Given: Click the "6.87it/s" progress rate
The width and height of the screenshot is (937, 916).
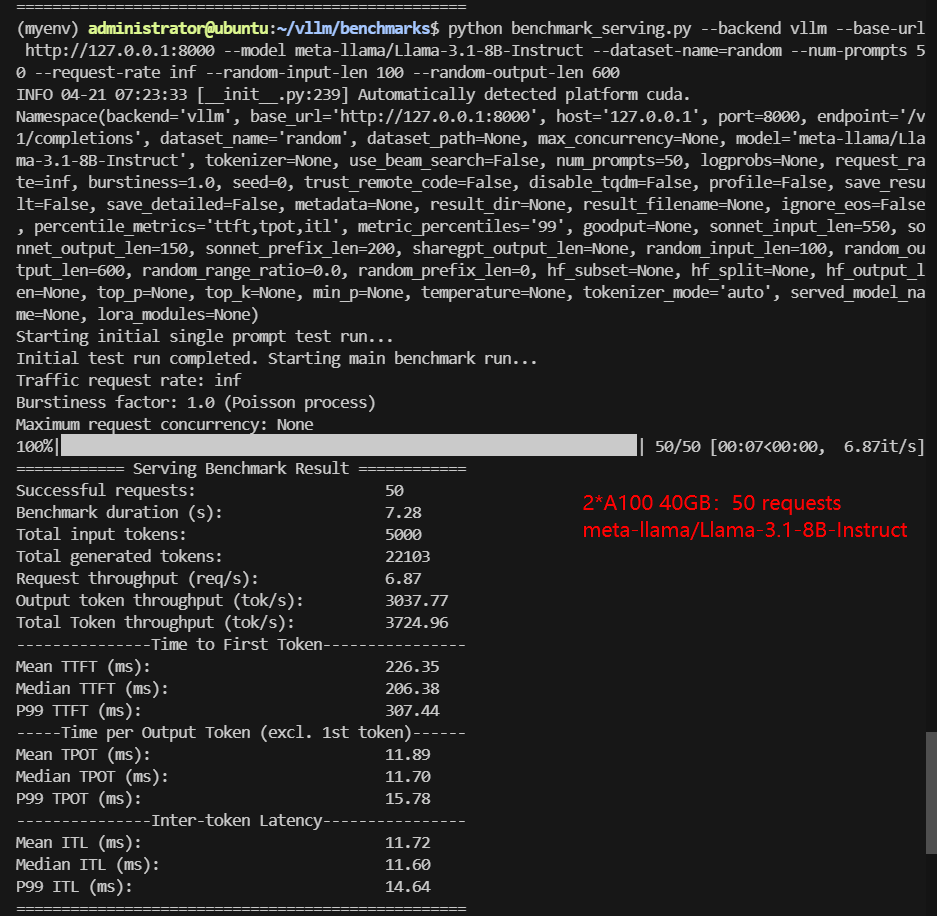Looking at the screenshot, I should [880, 446].
